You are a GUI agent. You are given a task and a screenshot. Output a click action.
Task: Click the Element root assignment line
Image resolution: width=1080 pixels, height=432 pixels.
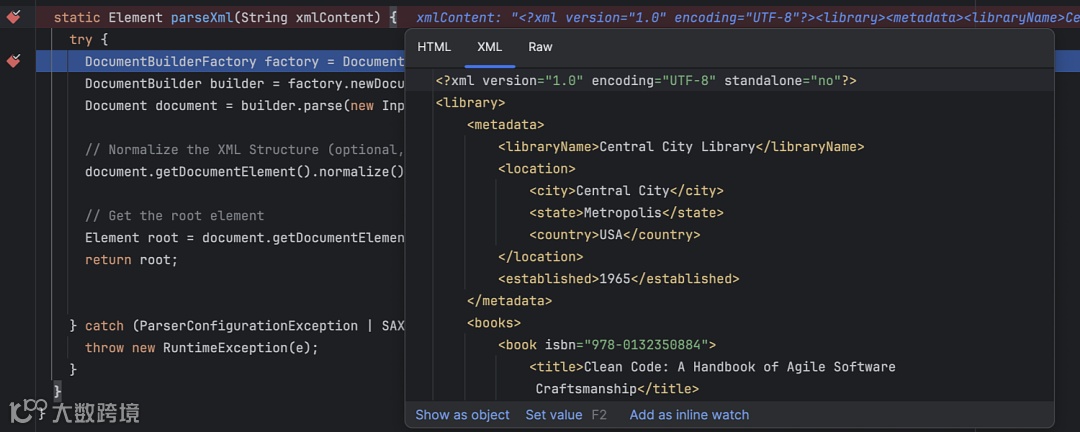pyautogui.click(x=245, y=238)
